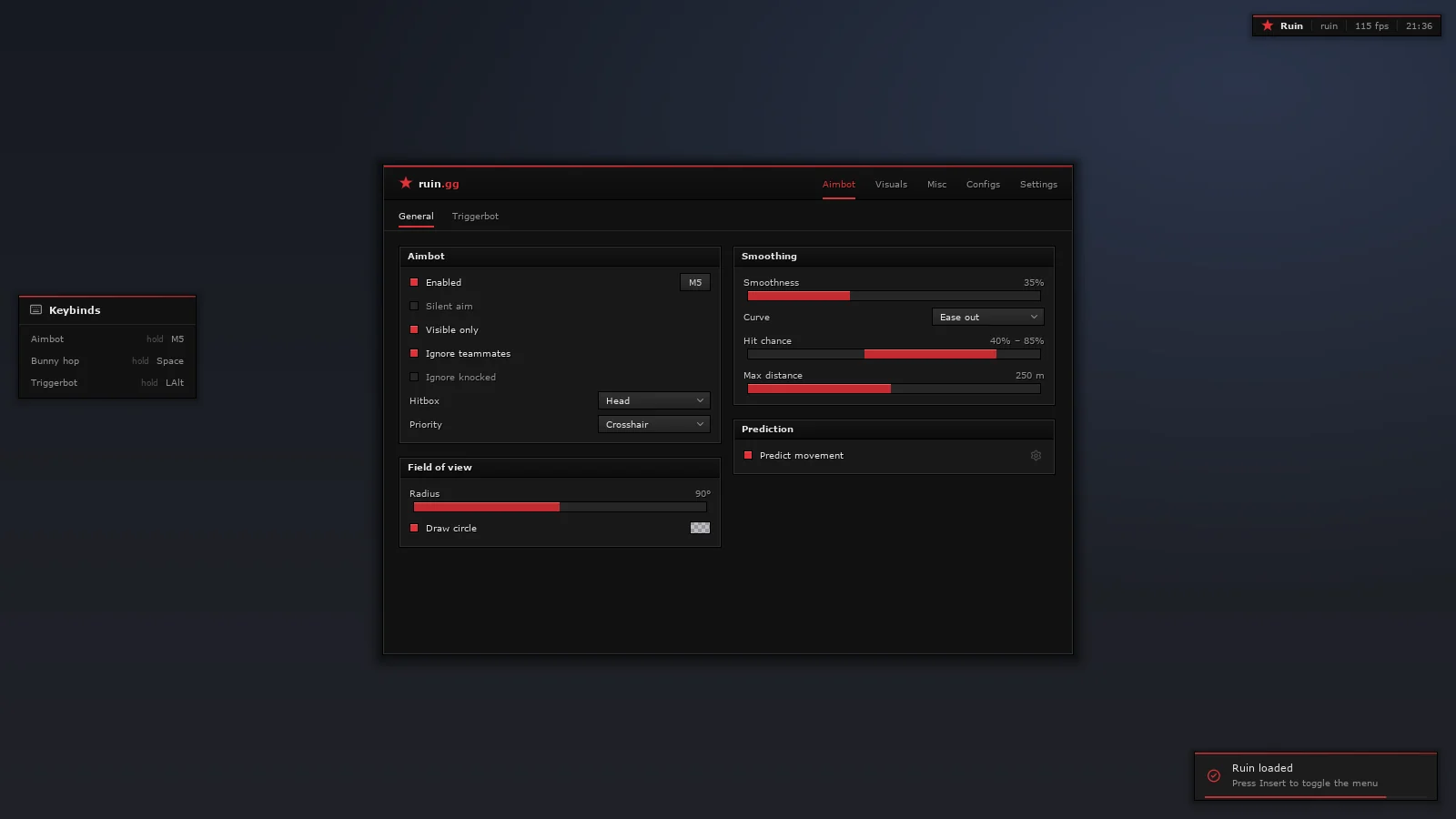This screenshot has height=819, width=1456.
Task: Uncheck the Predict movement option
Action: tap(748, 456)
